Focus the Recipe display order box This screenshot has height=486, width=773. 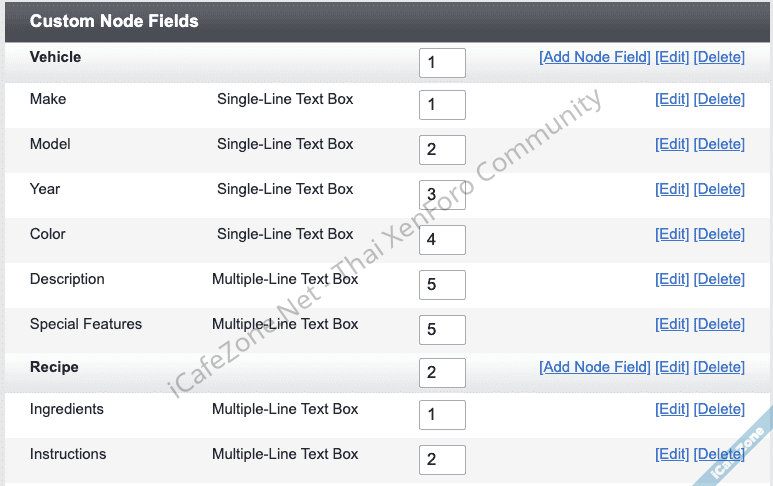442,373
